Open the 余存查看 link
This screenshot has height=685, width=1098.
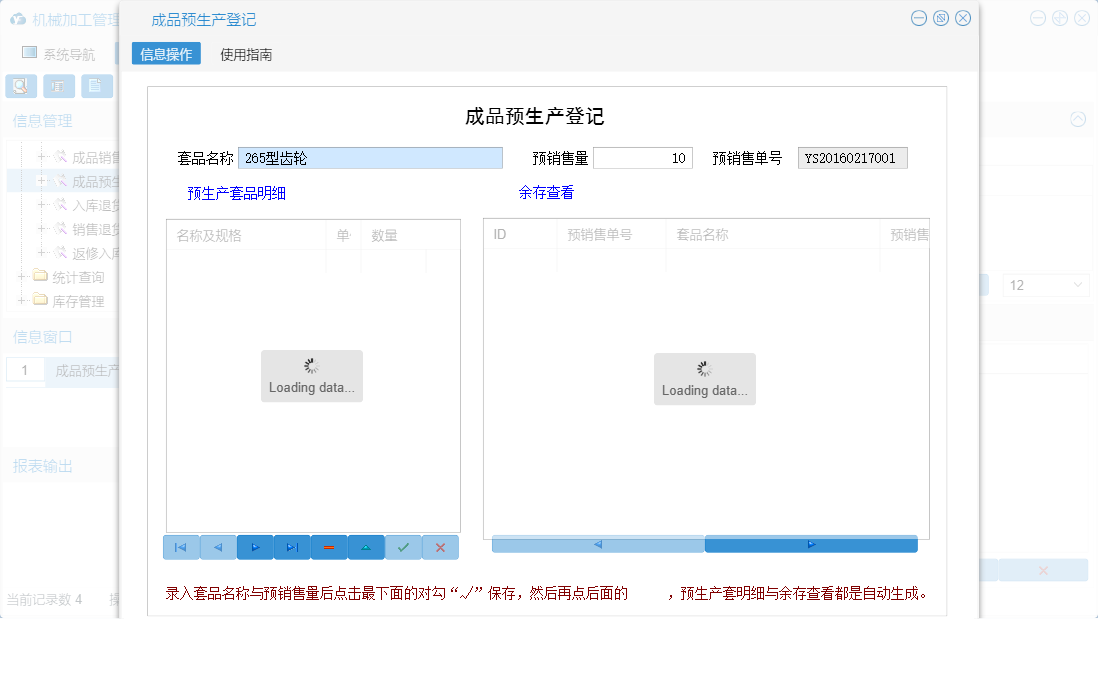(546, 192)
